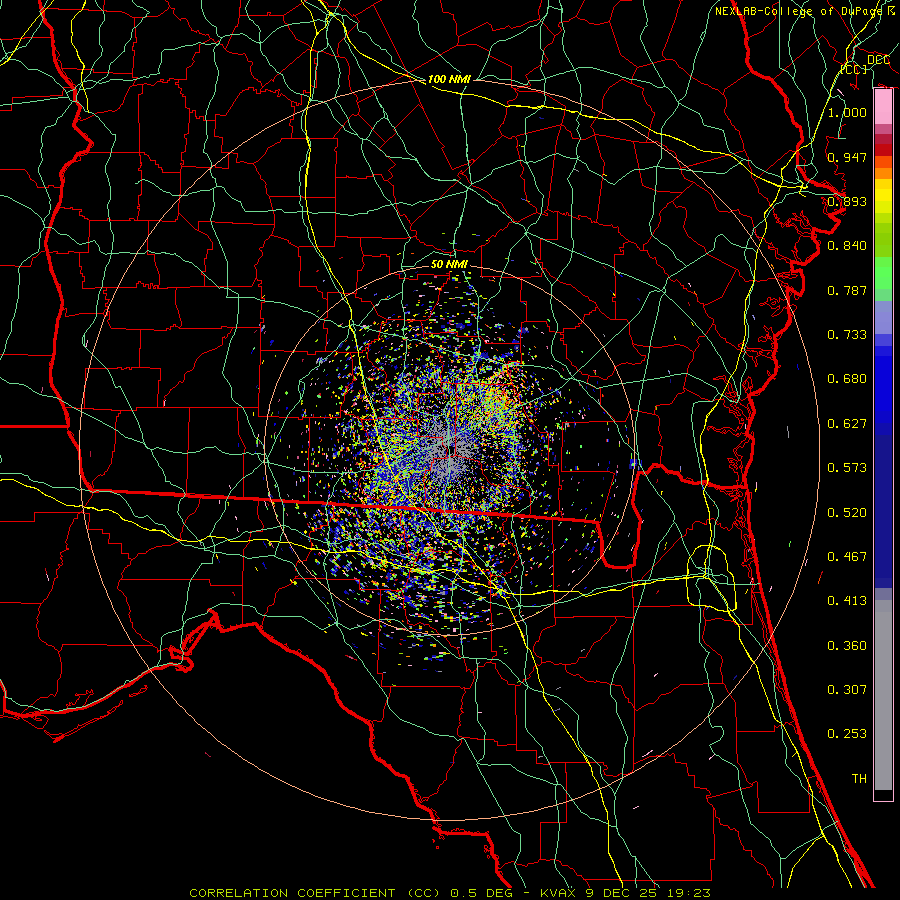The width and height of the screenshot is (900, 900).
Task: Select the 0.787 legend value
Action: [847, 290]
